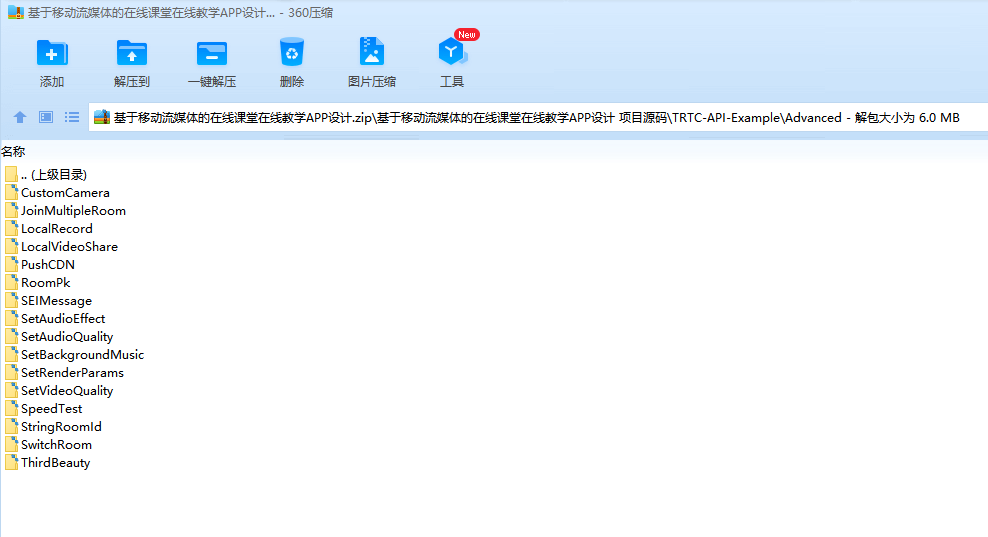Click the folder icon beside SwitchRoom
Viewport: 988px width, 537px height.
pyautogui.click(x=11, y=444)
